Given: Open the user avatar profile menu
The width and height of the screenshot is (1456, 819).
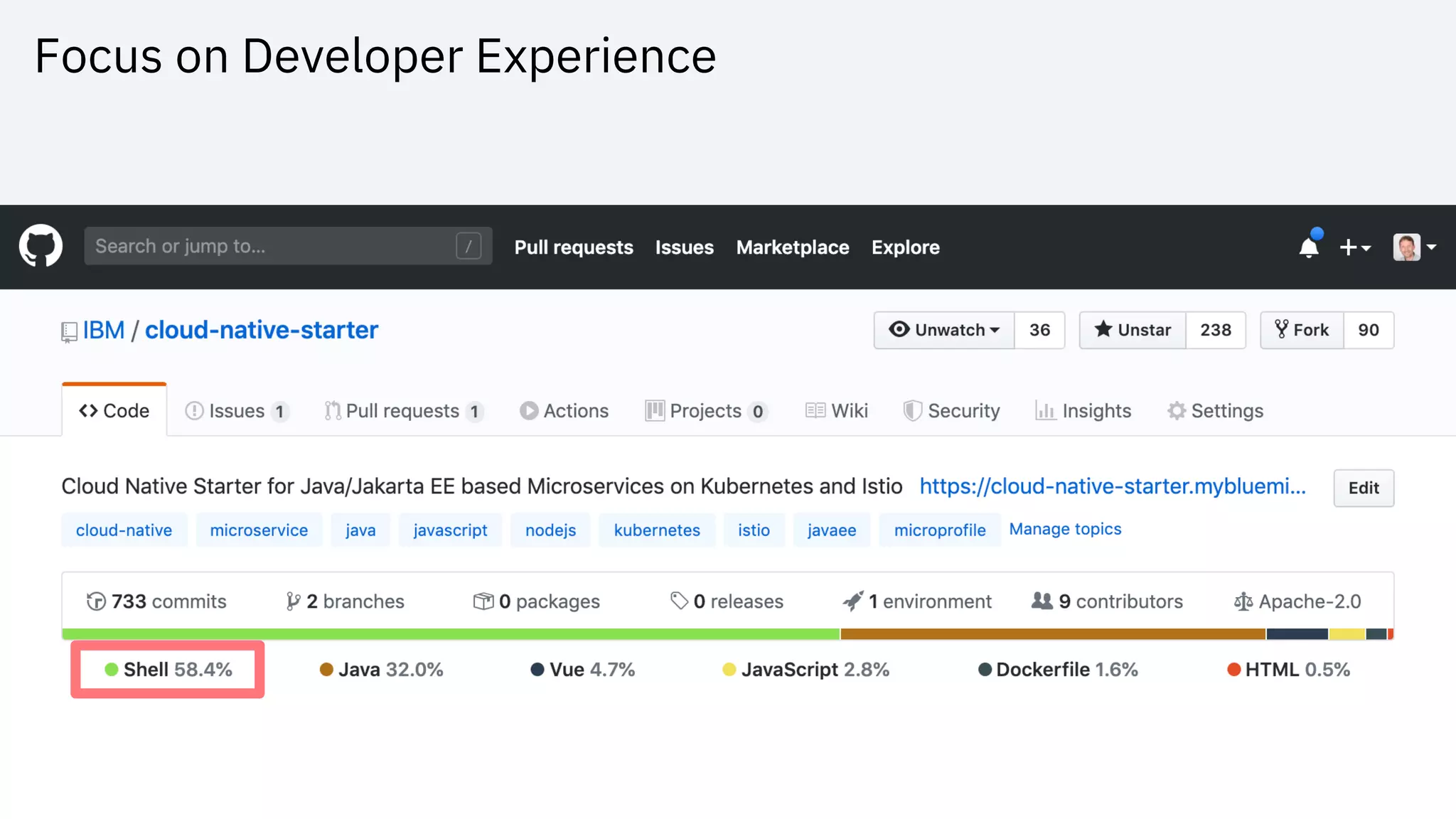Looking at the screenshot, I should (1415, 247).
